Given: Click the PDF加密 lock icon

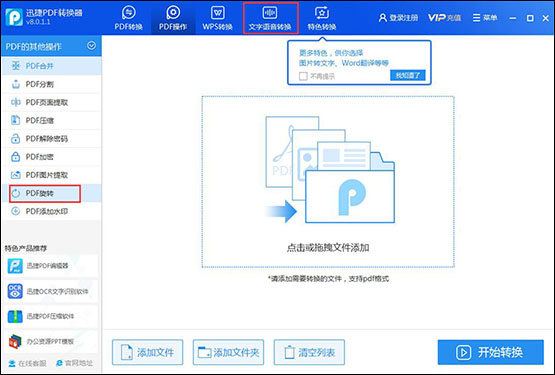Looking at the screenshot, I should 16,157.
